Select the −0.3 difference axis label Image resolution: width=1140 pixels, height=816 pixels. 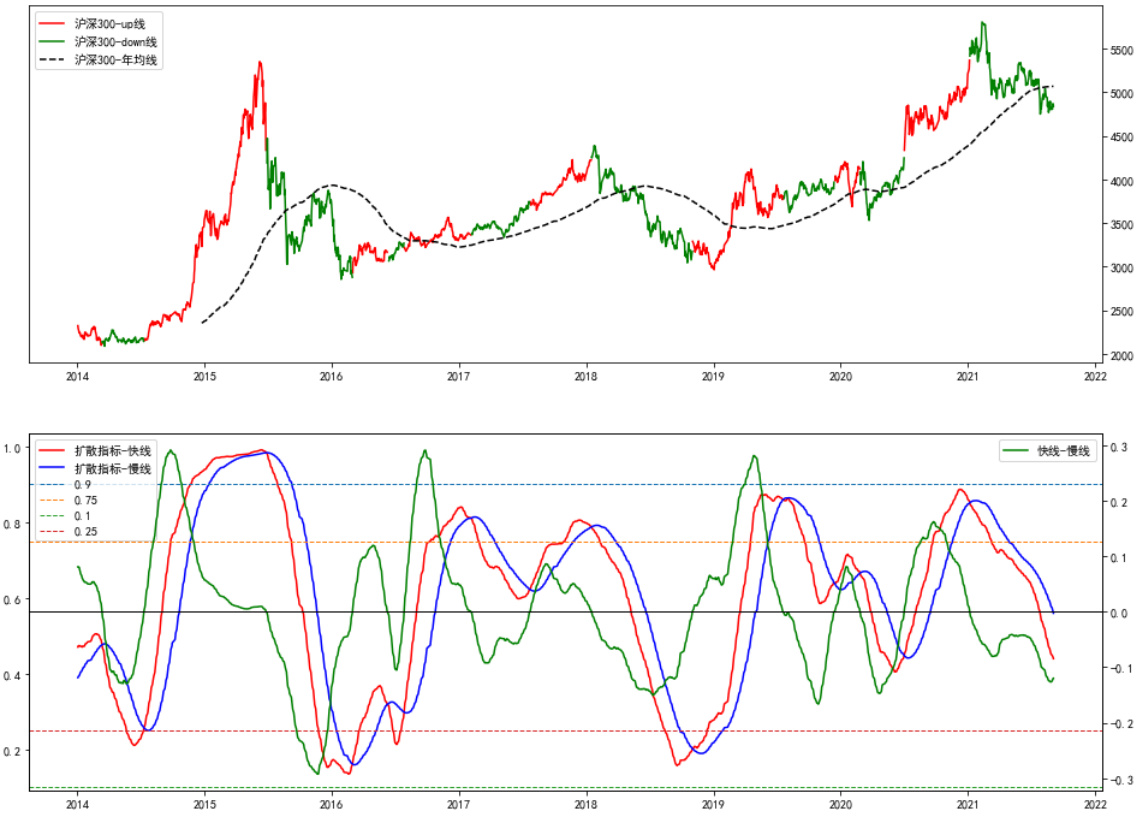coord(1121,780)
